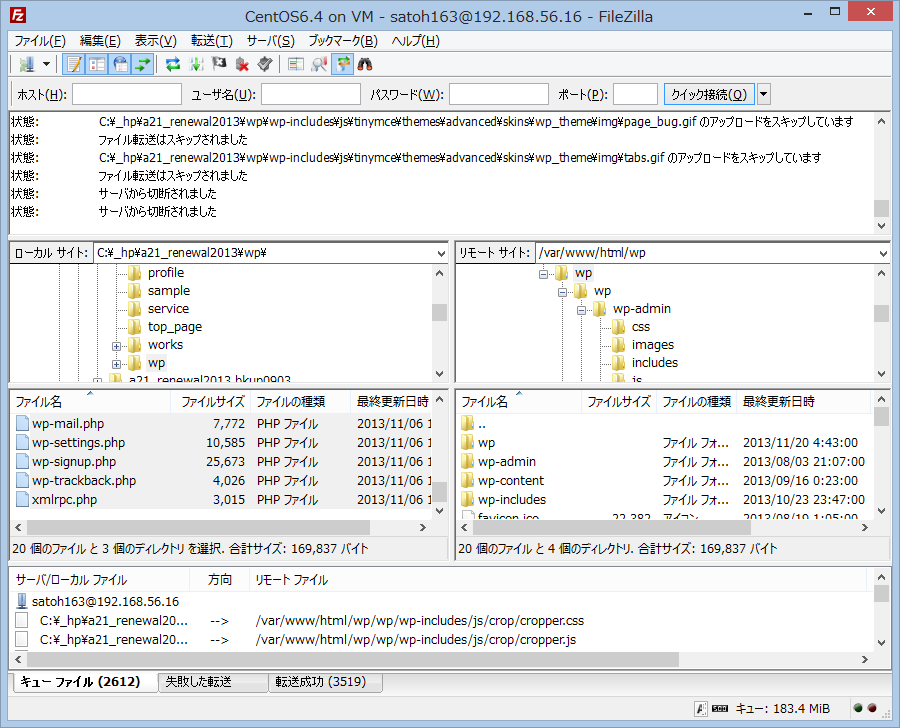Focus the パスワード password field
The height and width of the screenshot is (728, 900).
tap(499, 95)
